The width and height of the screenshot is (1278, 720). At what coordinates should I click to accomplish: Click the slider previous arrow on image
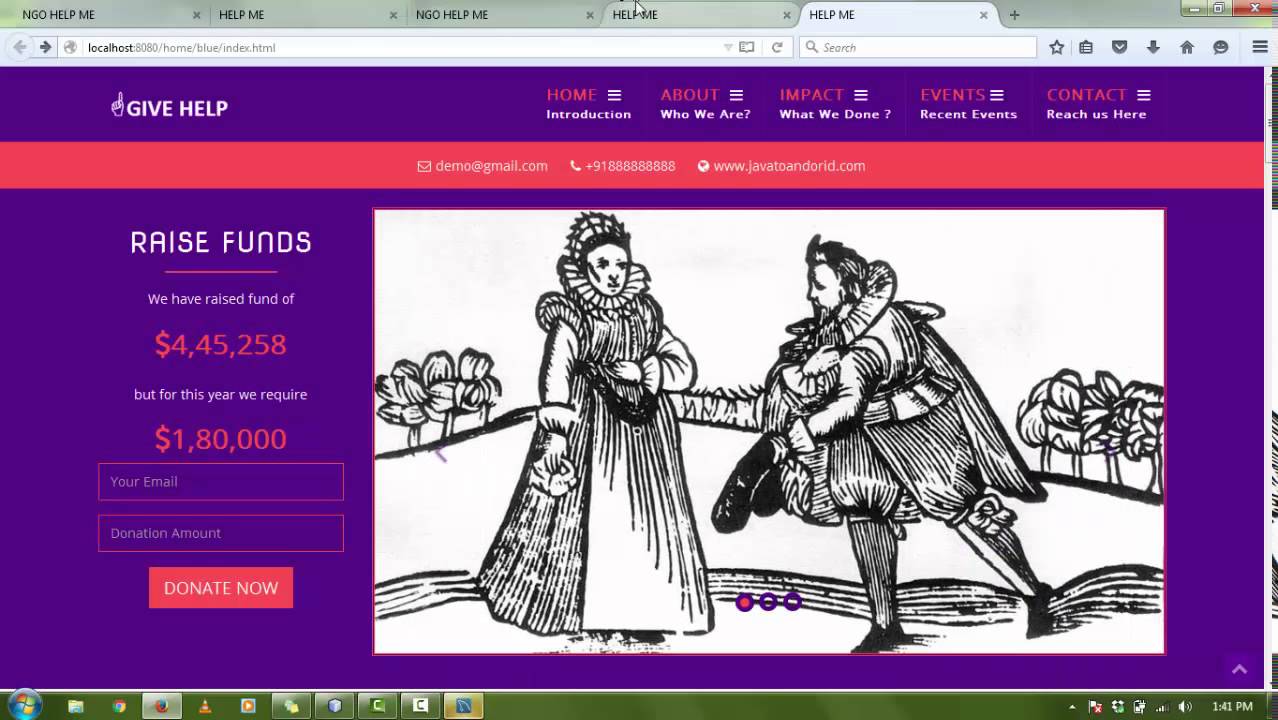coord(439,452)
